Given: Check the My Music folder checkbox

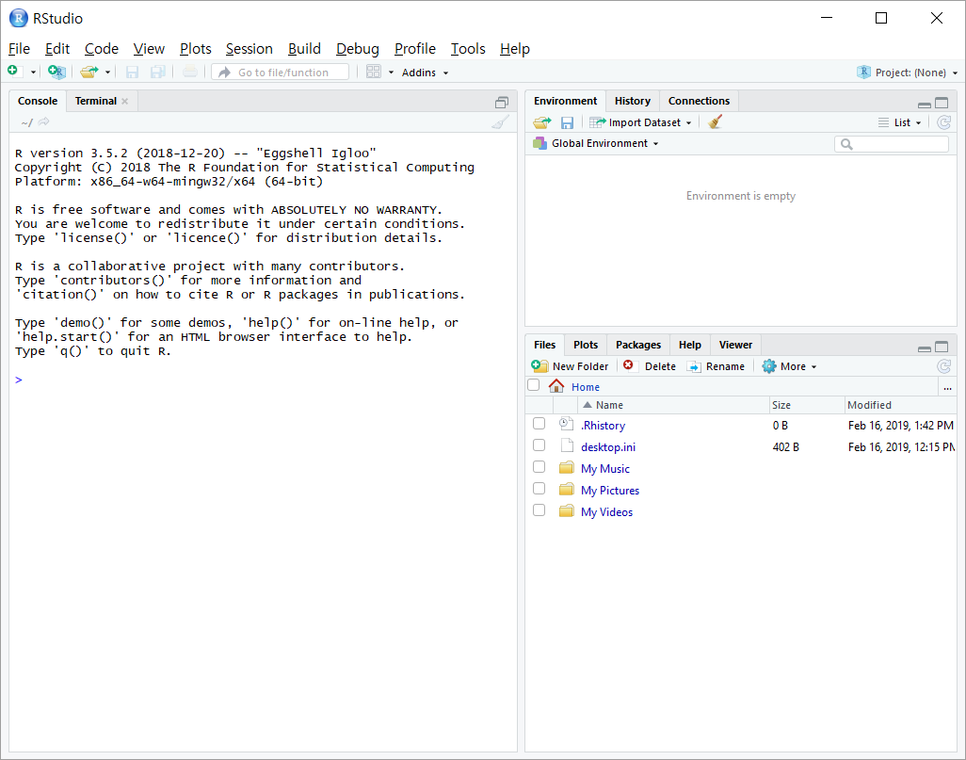Looking at the screenshot, I should (x=539, y=467).
